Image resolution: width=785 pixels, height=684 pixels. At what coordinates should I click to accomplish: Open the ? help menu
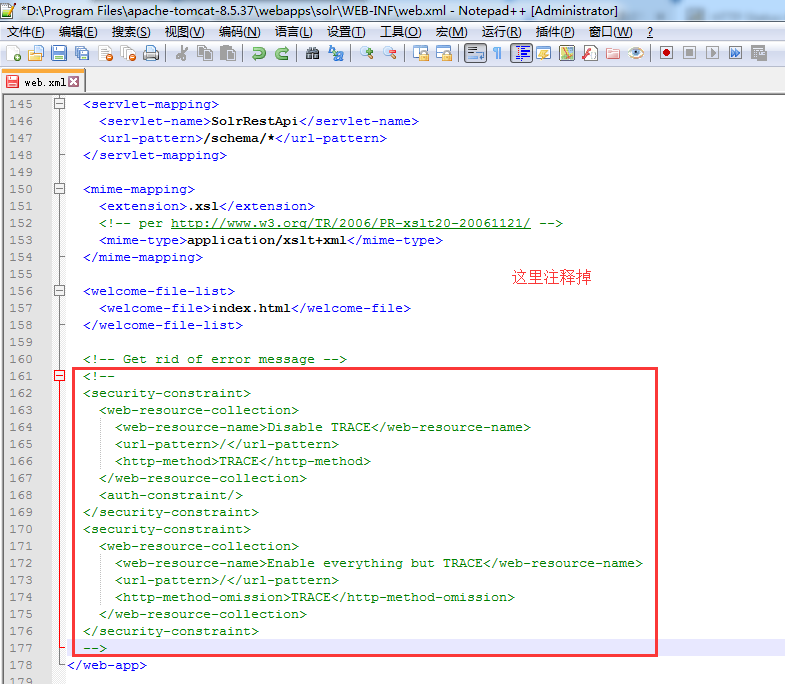click(x=650, y=32)
